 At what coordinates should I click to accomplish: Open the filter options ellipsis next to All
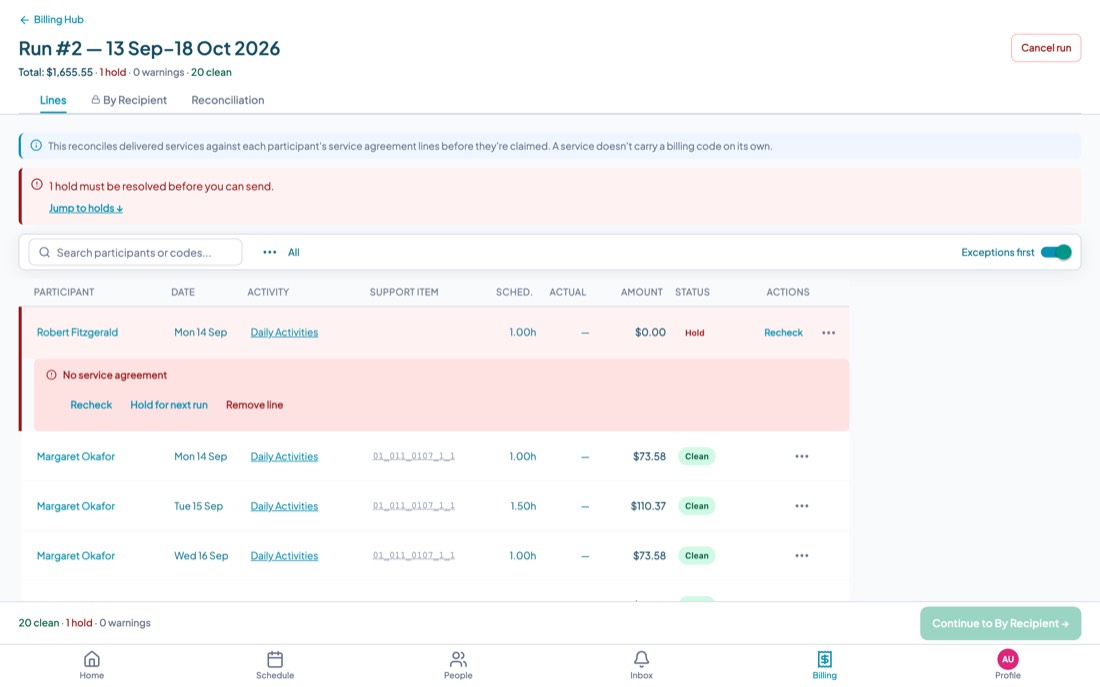pyautogui.click(x=269, y=252)
